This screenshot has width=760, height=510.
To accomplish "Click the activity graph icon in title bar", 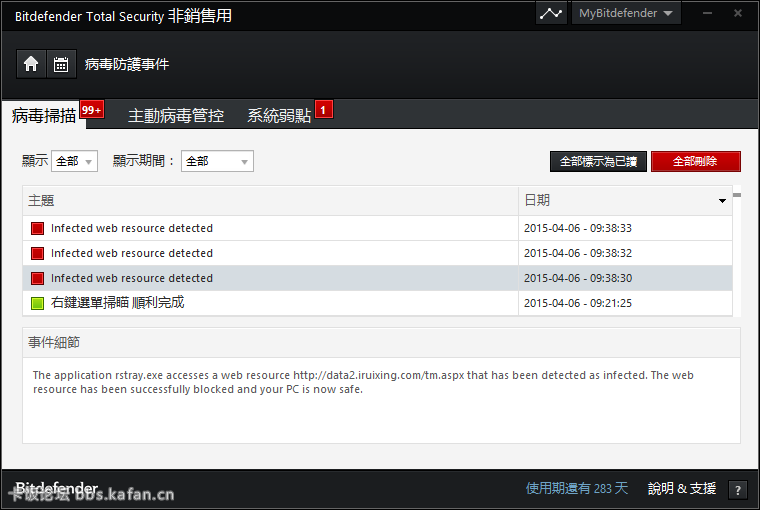I will (551, 14).
